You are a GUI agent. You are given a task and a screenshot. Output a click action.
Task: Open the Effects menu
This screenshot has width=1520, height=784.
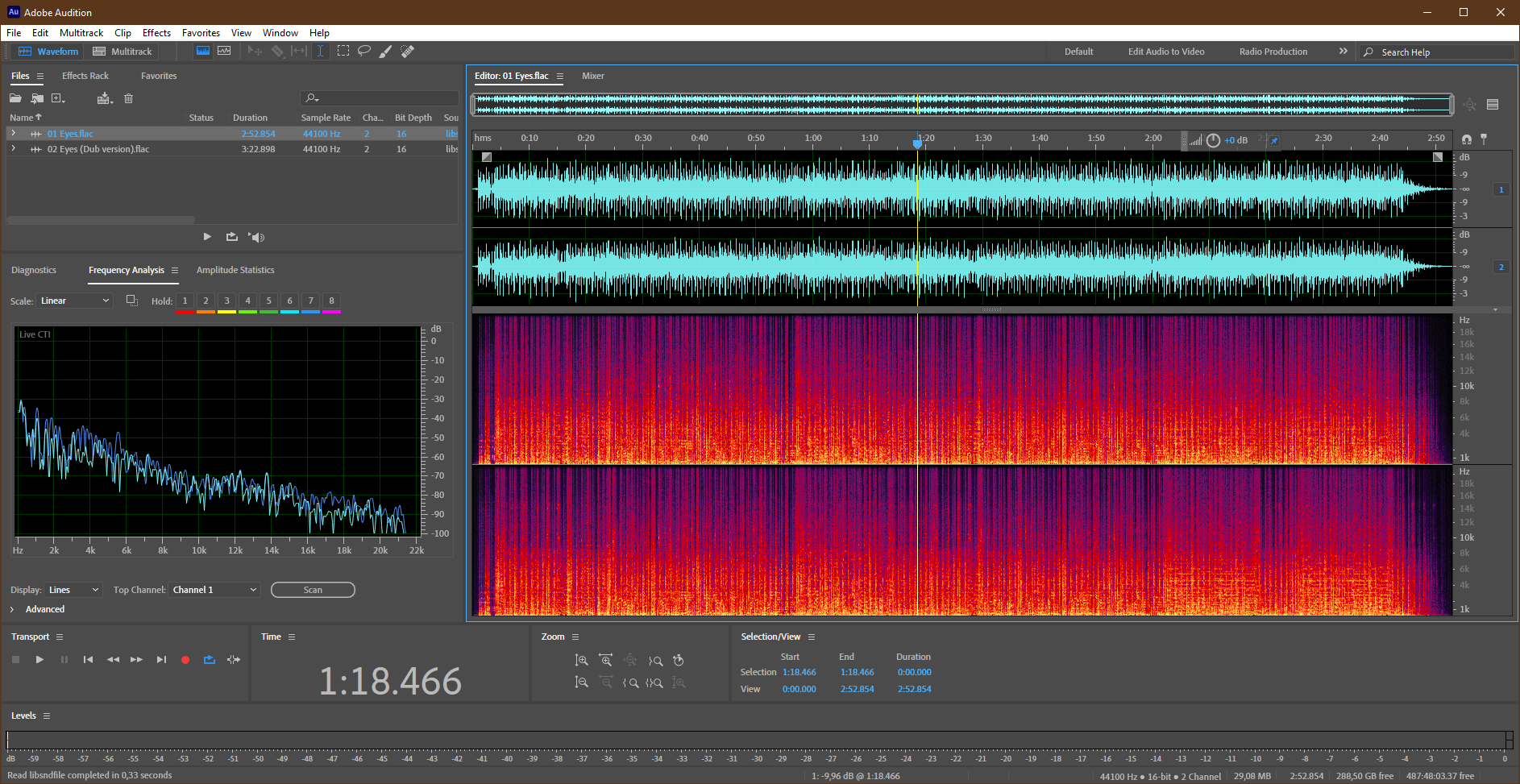coord(156,33)
